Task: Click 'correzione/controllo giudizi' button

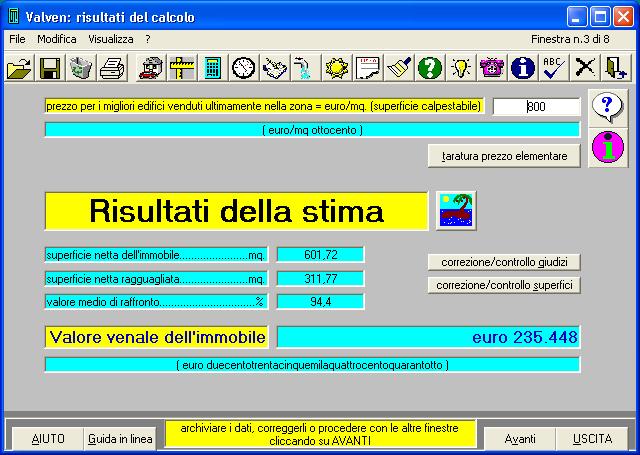Action: pos(504,262)
